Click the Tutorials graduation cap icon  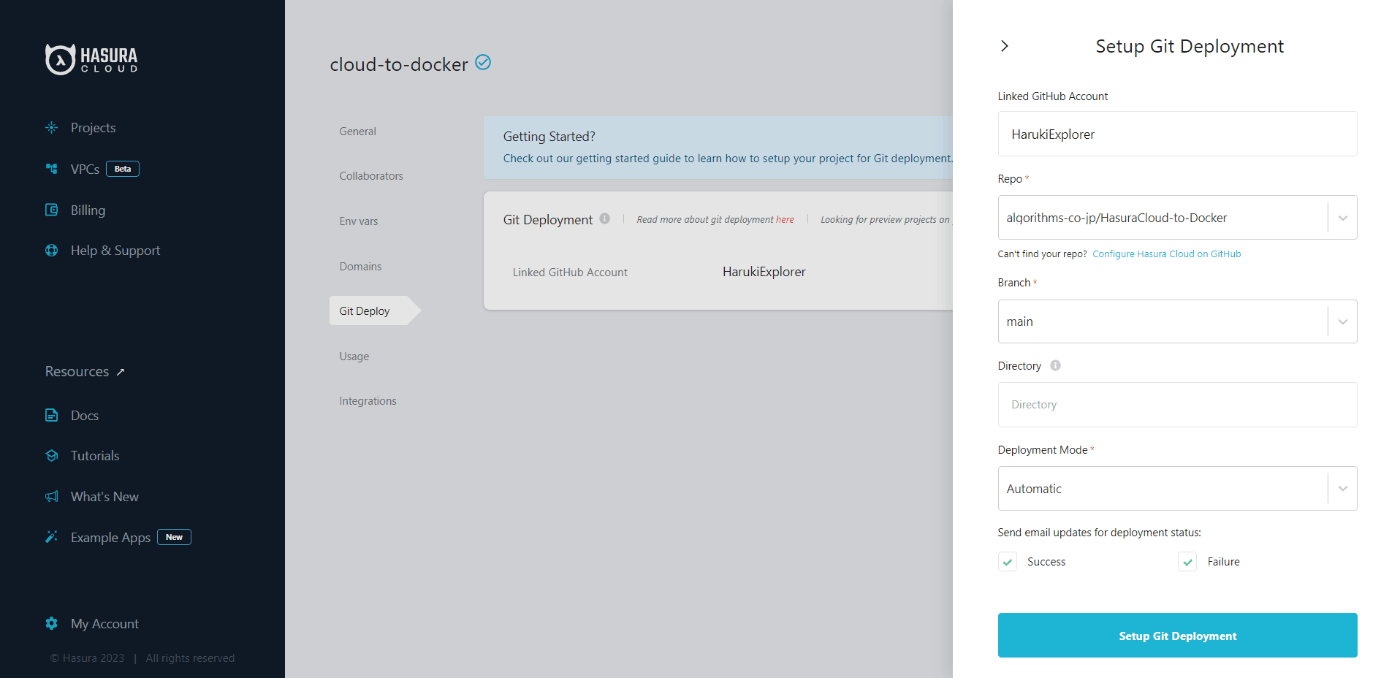[x=52, y=456]
